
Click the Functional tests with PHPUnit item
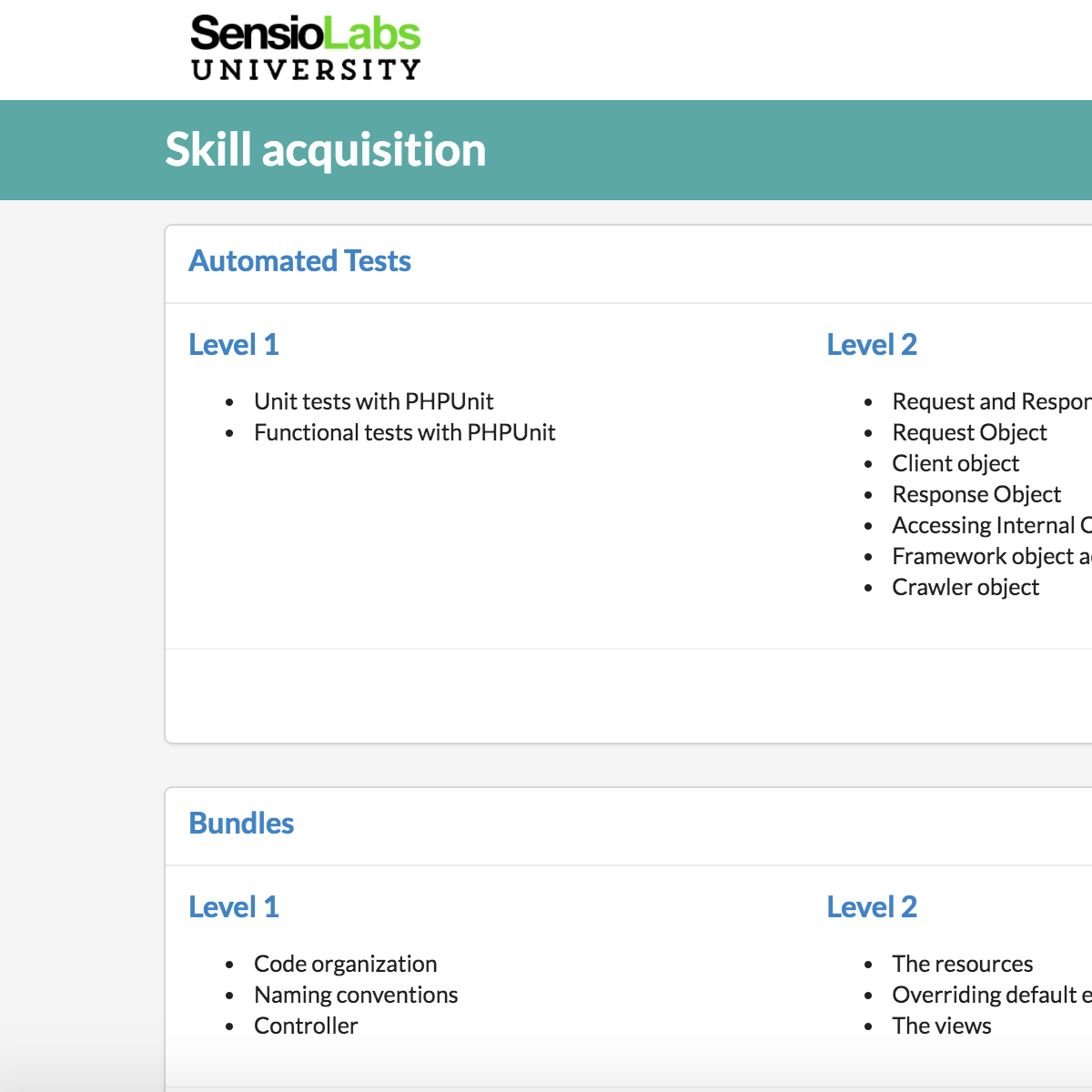click(404, 432)
